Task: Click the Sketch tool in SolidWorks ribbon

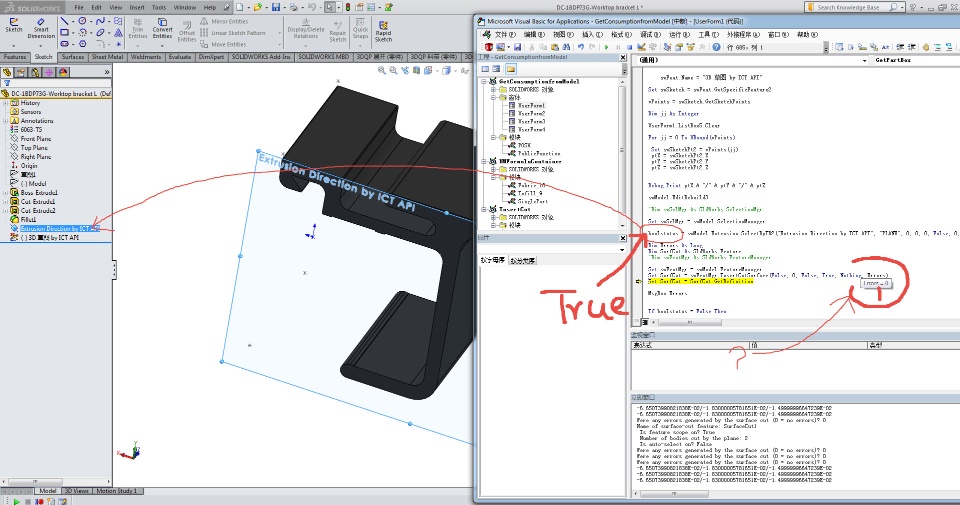Action: click(13, 26)
